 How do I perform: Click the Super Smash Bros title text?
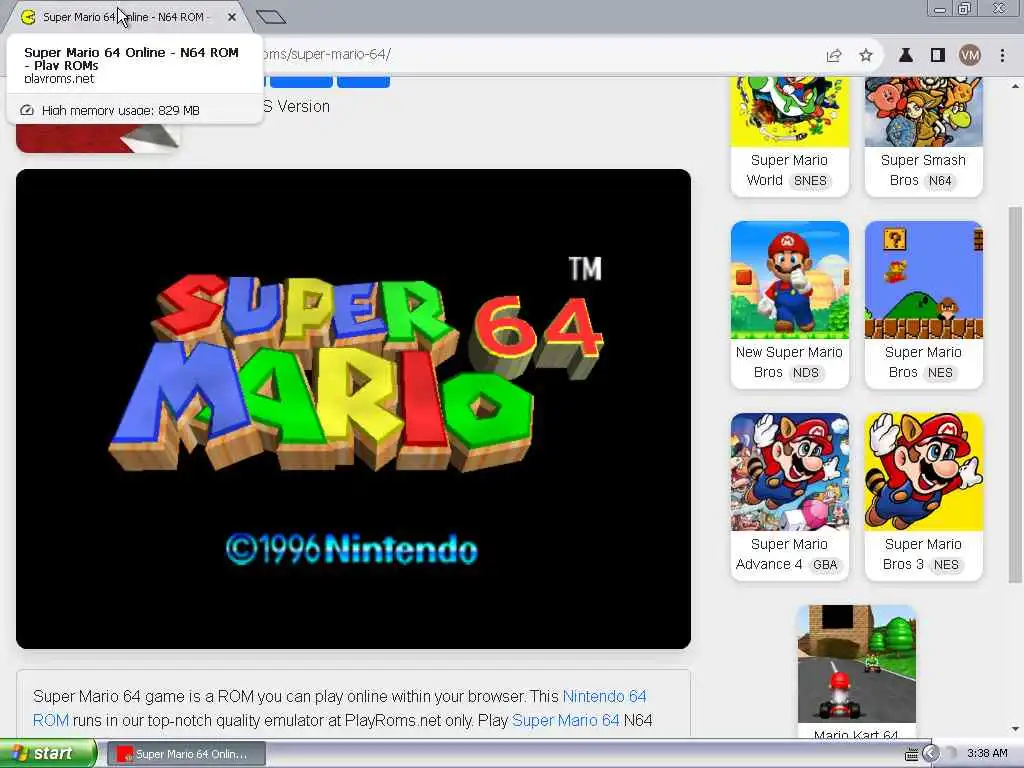(x=923, y=170)
